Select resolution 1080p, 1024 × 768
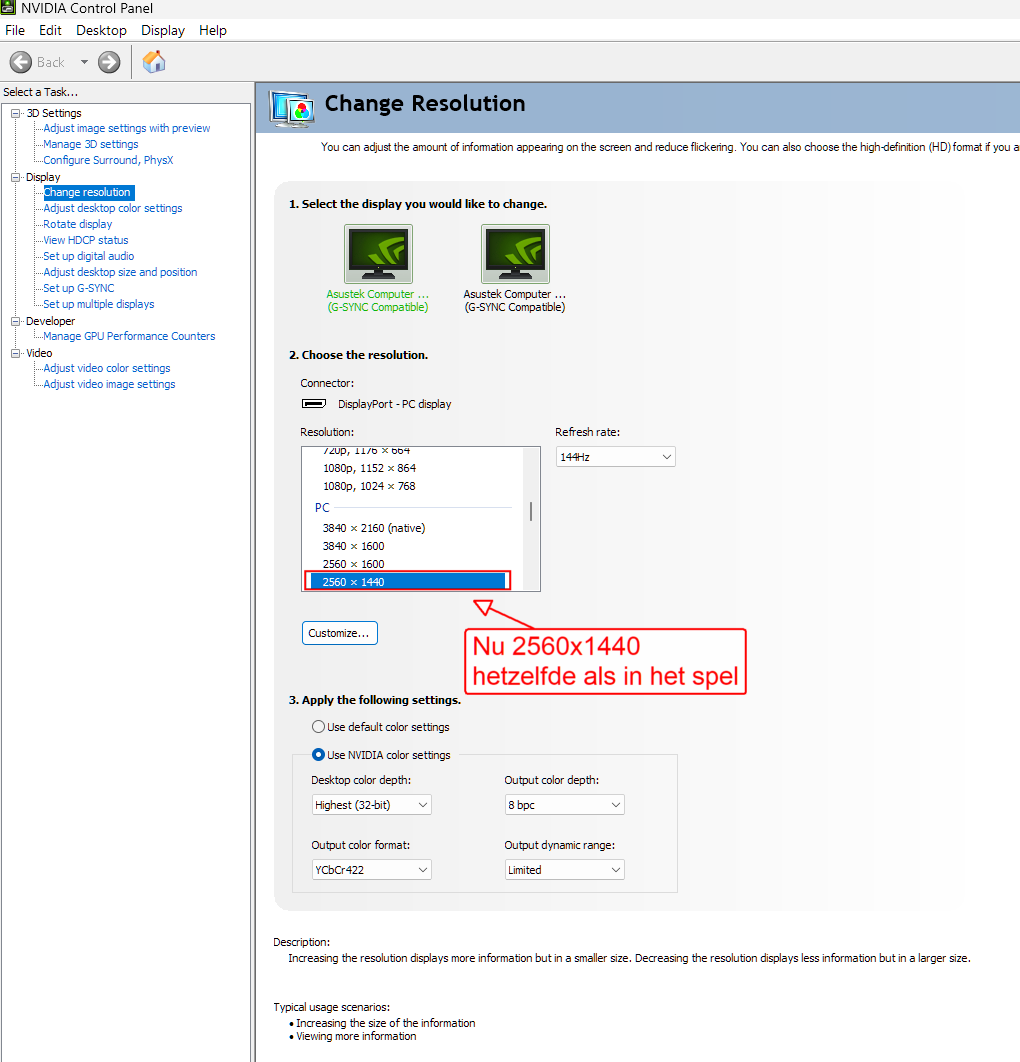1020x1062 pixels. 370,486
